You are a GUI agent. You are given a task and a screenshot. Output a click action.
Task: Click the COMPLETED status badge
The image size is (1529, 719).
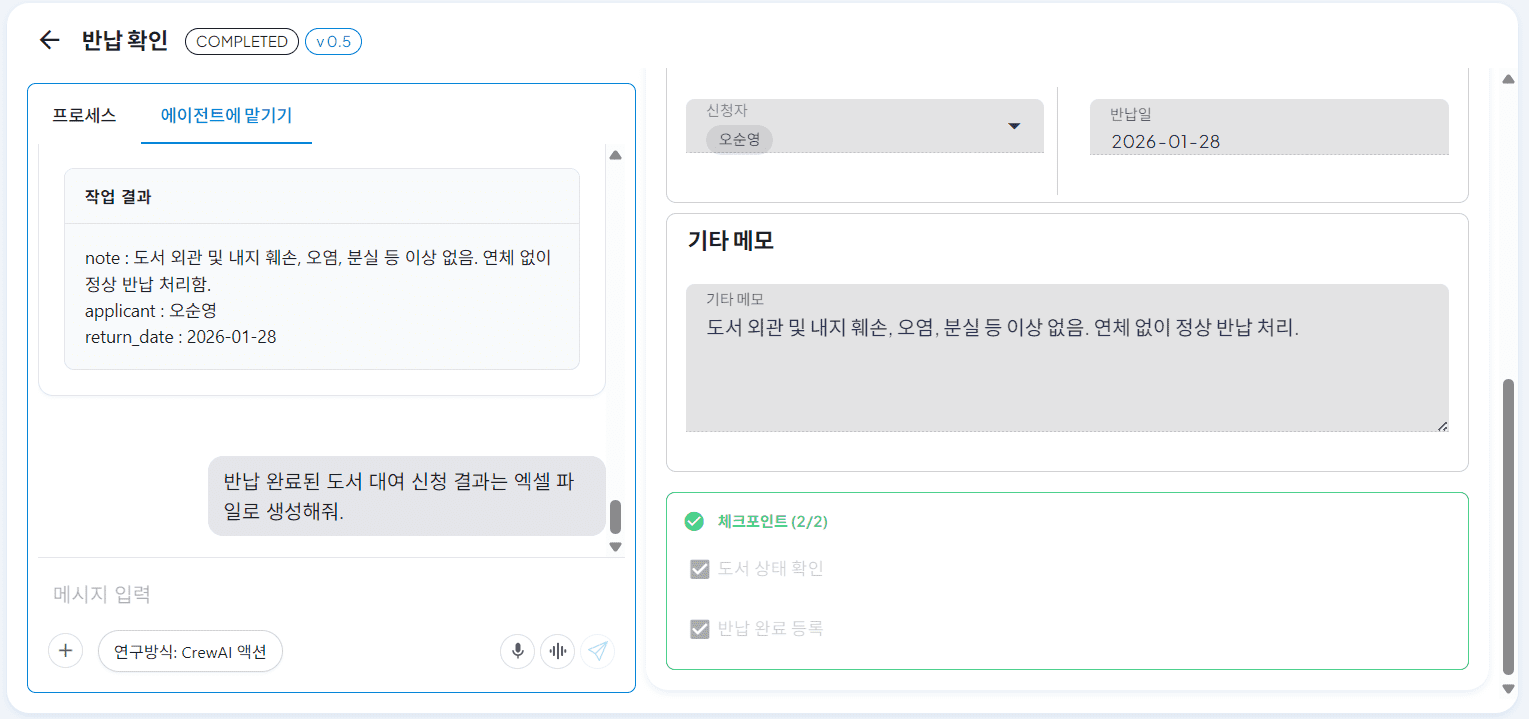242,41
